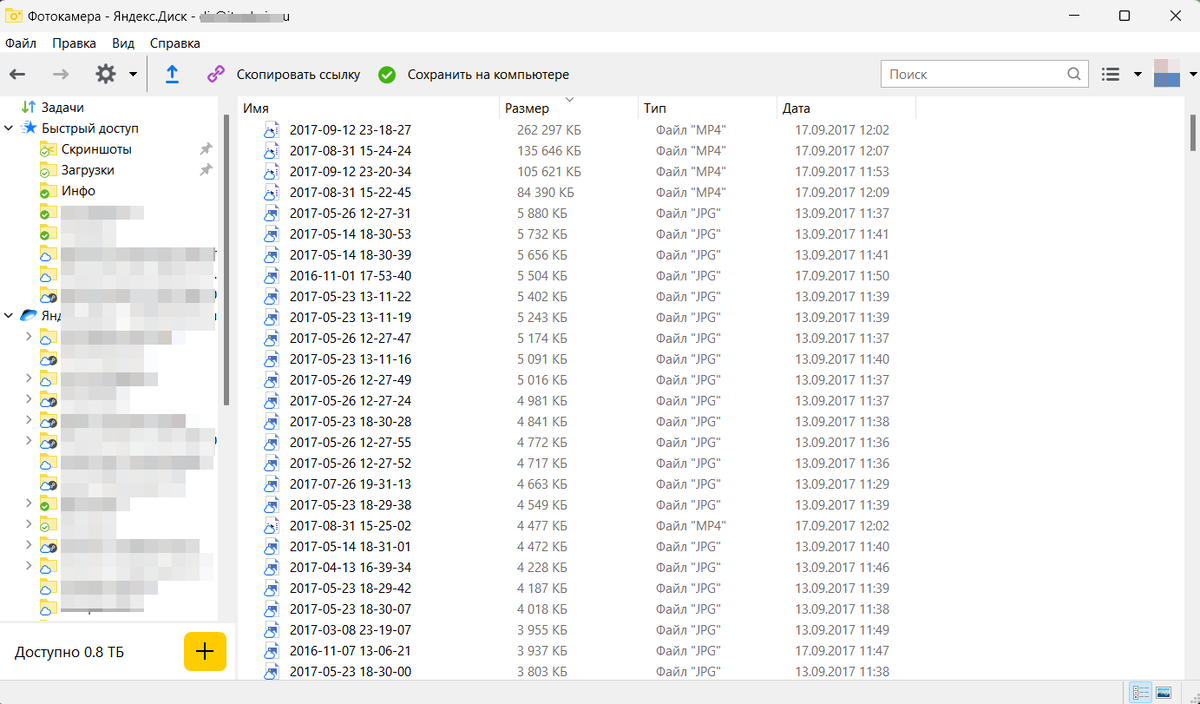The height and width of the screenshot is (704, 1200).
Task: Click the Доступно 0.8 ТБ storage label
Action: [69, 652]
